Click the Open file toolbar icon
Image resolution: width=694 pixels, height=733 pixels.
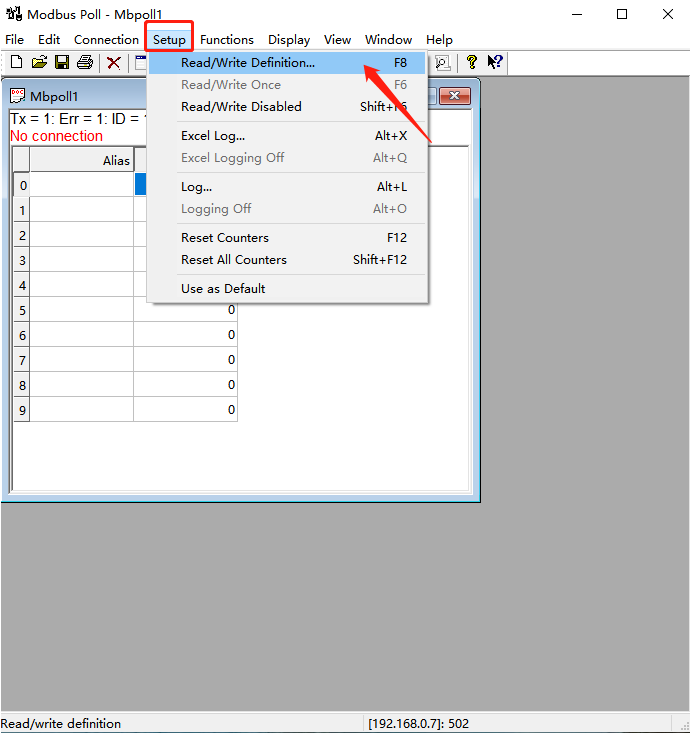(x=39, y=62)
